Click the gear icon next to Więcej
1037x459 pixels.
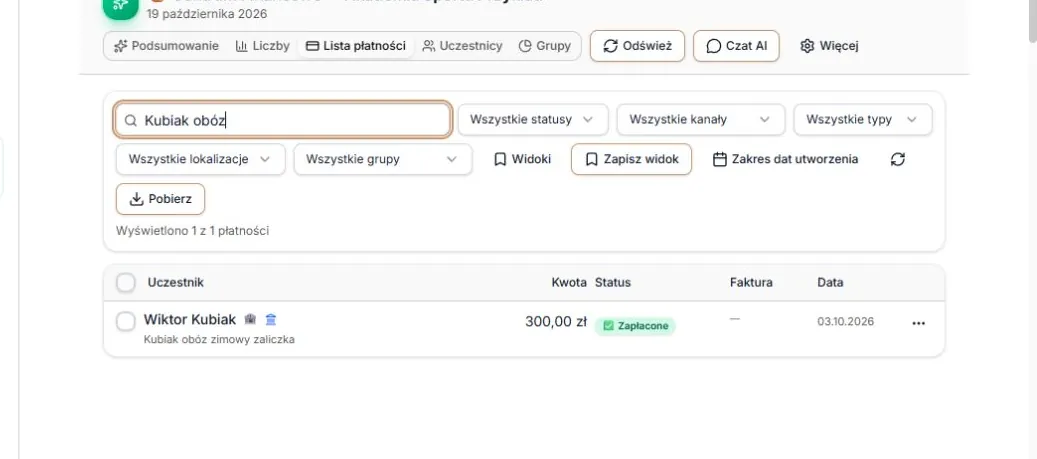(807, 46)
